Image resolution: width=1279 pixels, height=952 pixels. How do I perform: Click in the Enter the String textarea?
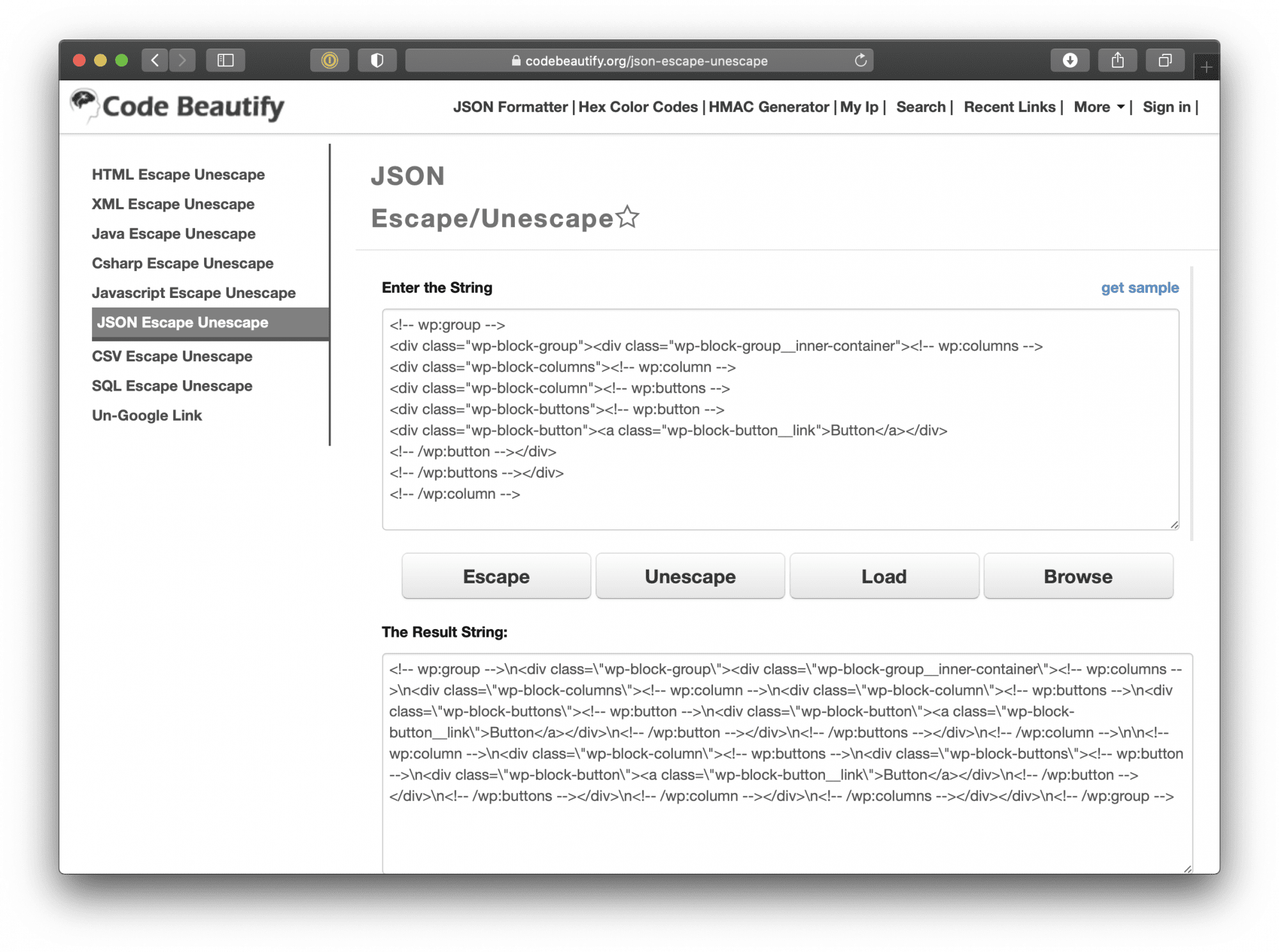point(780,419)
